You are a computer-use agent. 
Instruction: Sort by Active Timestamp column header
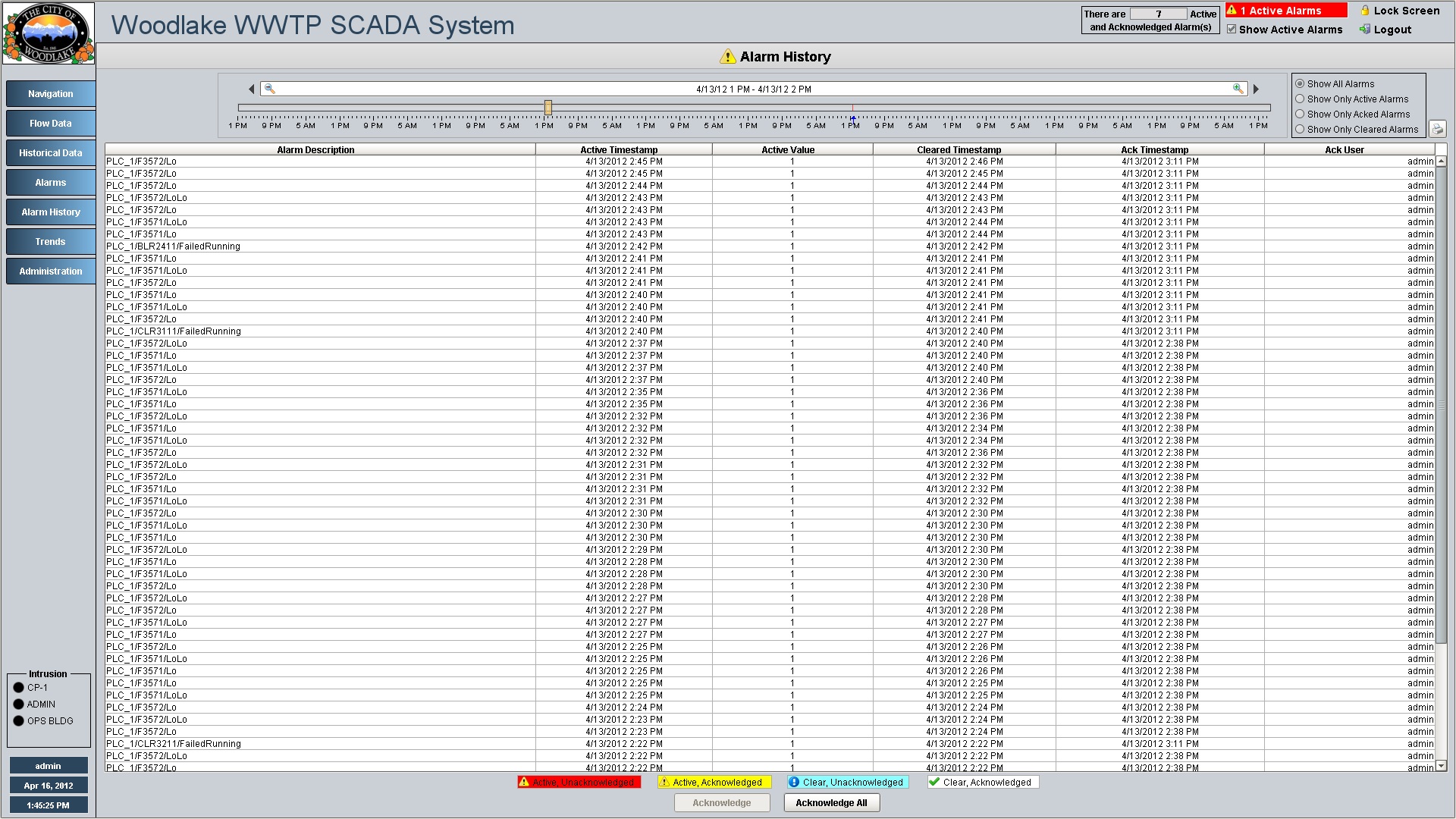(x=619, y=150)
